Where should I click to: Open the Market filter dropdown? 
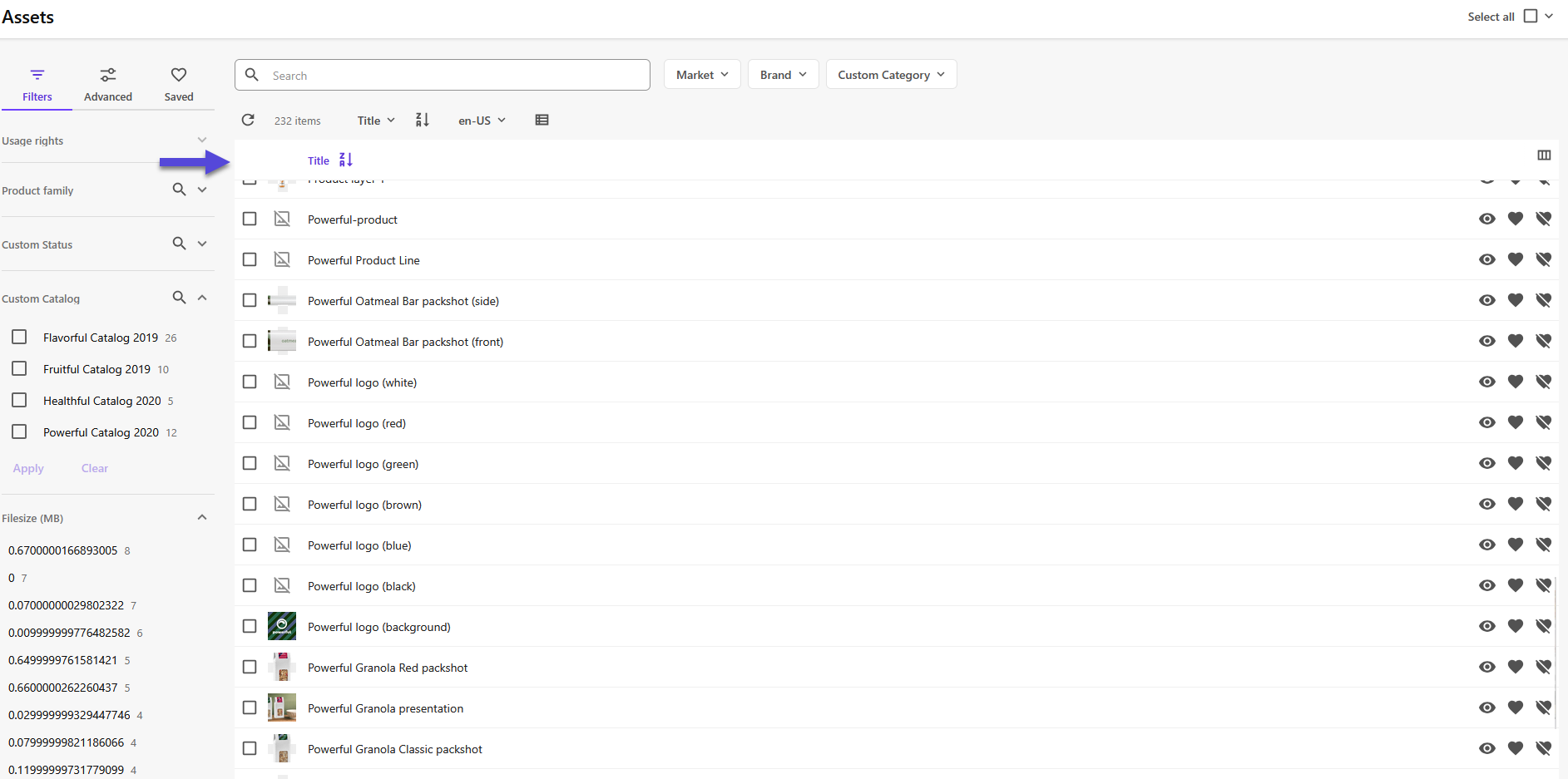(701, 74)
